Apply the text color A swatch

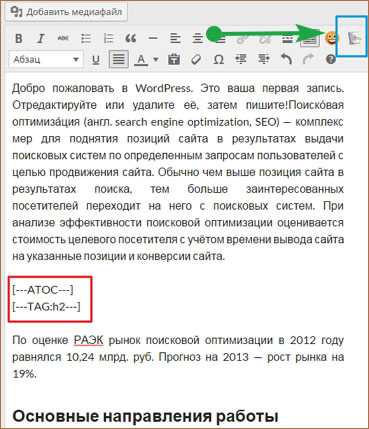(x=142, y=60)
